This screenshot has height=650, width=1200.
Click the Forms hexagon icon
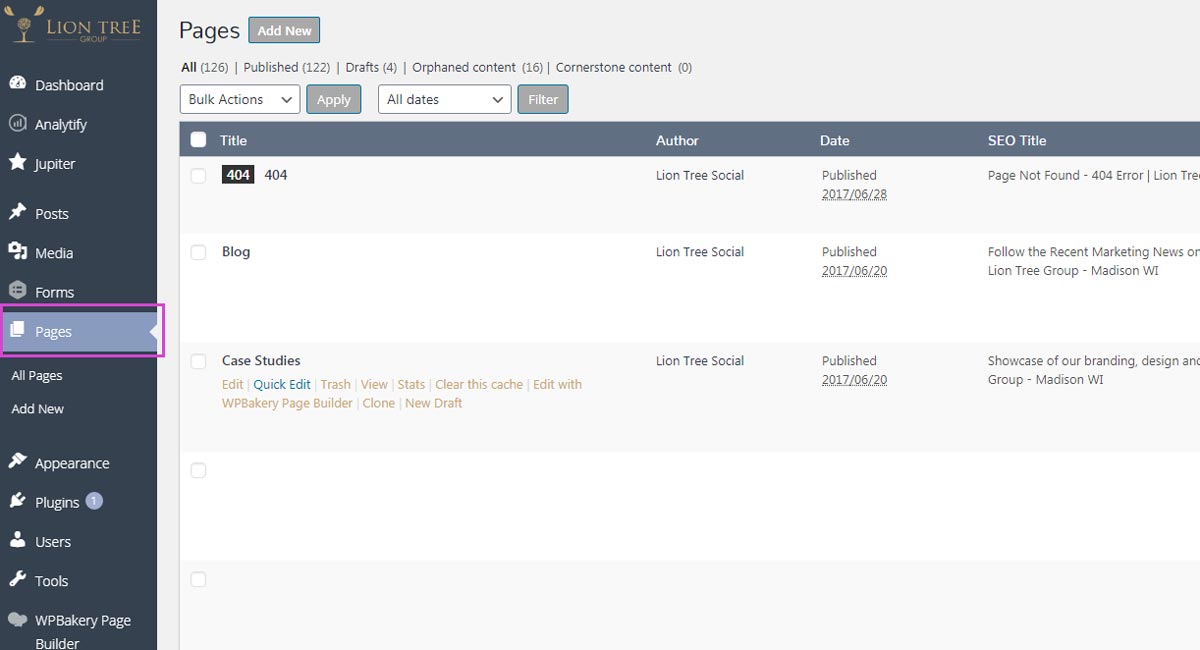click(x=17, y=290)
